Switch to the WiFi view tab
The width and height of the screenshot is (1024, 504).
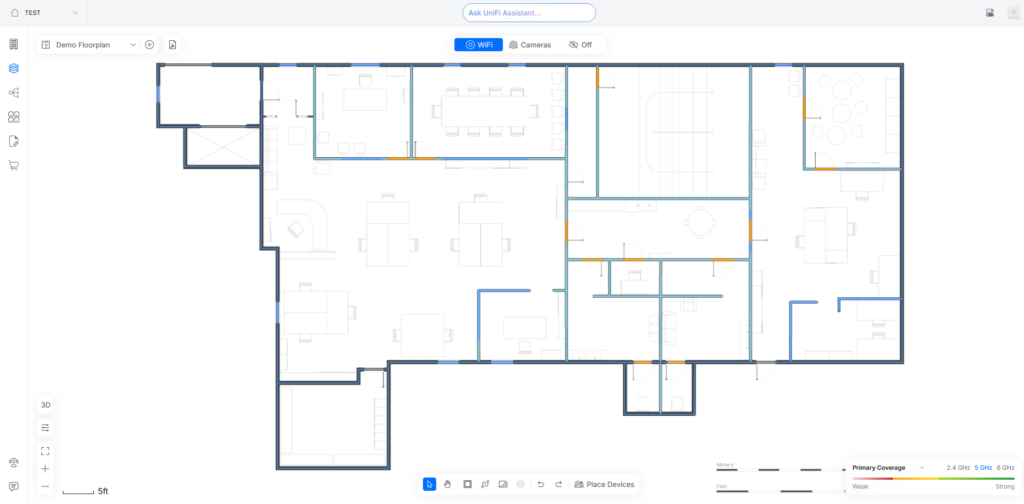479,44
